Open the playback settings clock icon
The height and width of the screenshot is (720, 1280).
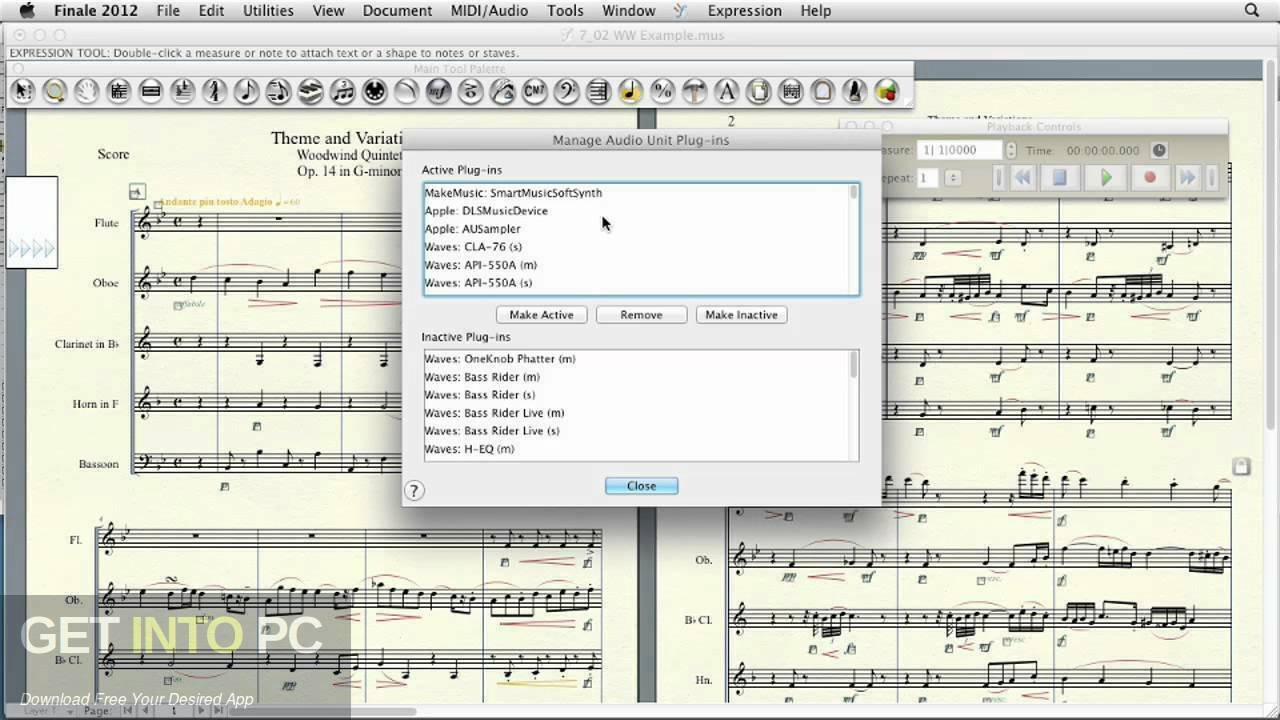click(x=1159, y=150)
